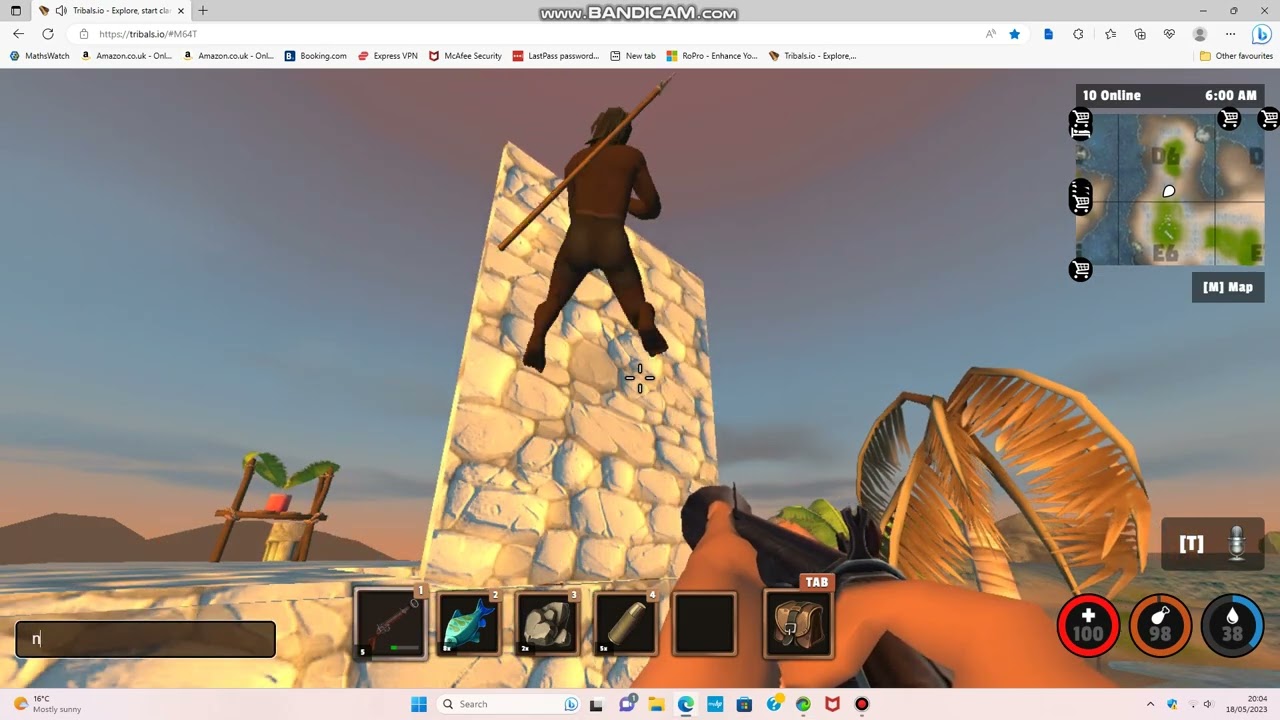This screenshot has height=720, width=1280.
Task: Click the hunger meter showing 98
Action: pyautogui.click(x=1160, y=626)
